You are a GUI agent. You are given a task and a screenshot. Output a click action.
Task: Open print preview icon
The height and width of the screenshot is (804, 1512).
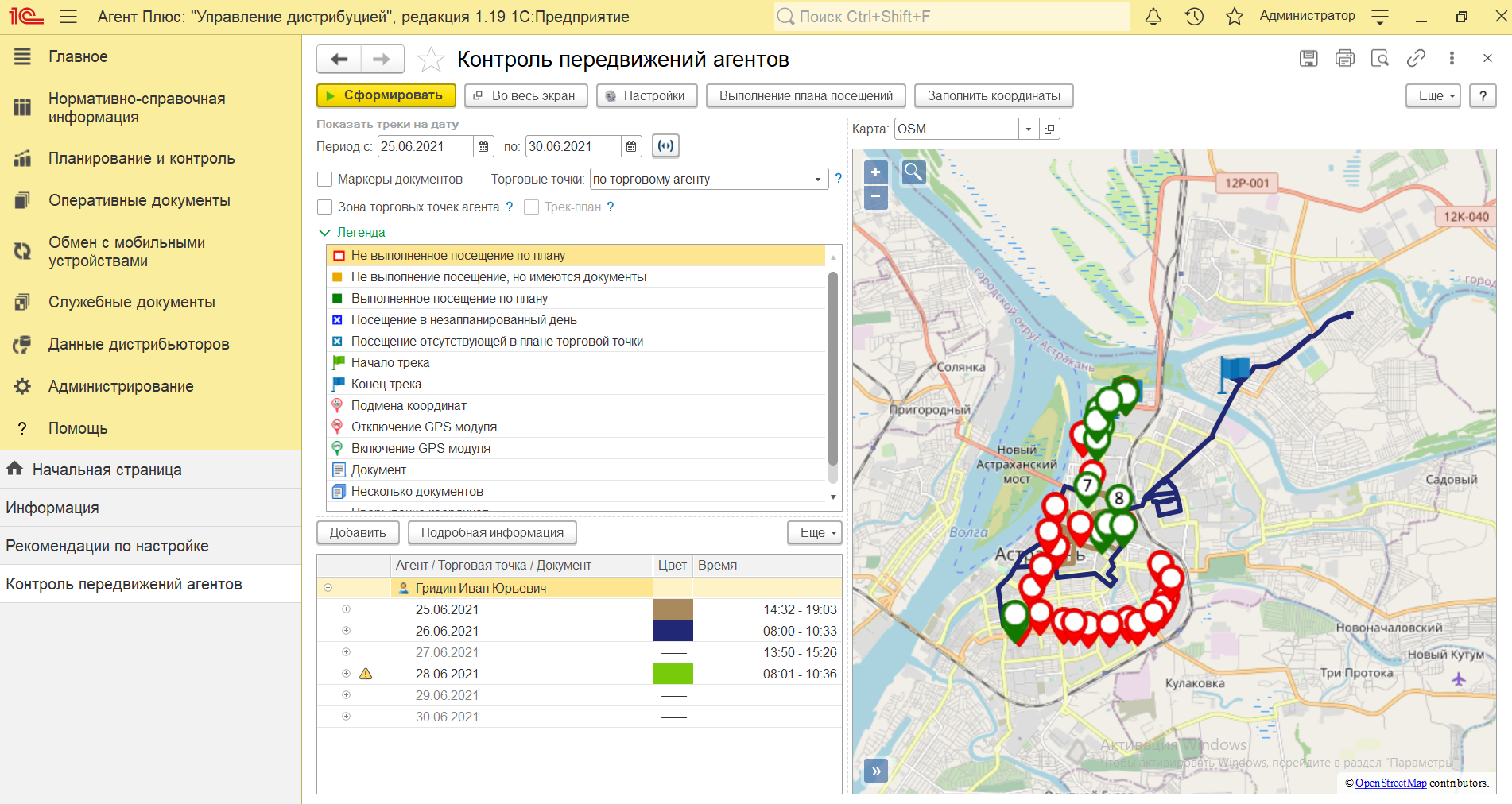coord(1380,58)
